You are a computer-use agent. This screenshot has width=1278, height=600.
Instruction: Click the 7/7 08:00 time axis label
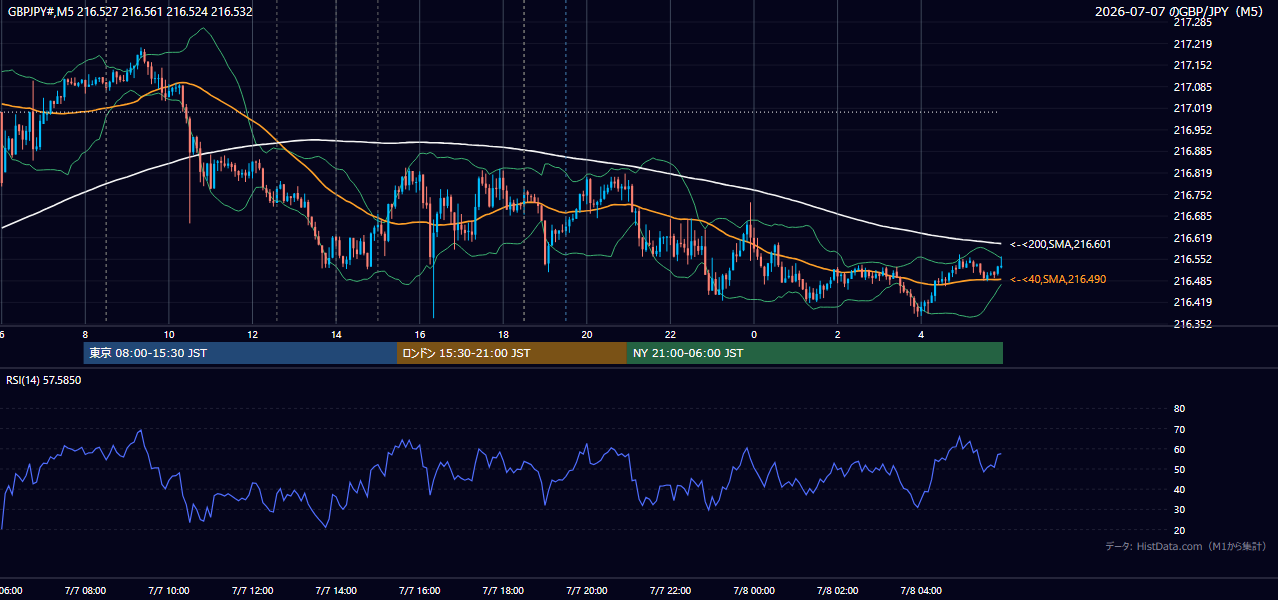click(x=84, y=591)
